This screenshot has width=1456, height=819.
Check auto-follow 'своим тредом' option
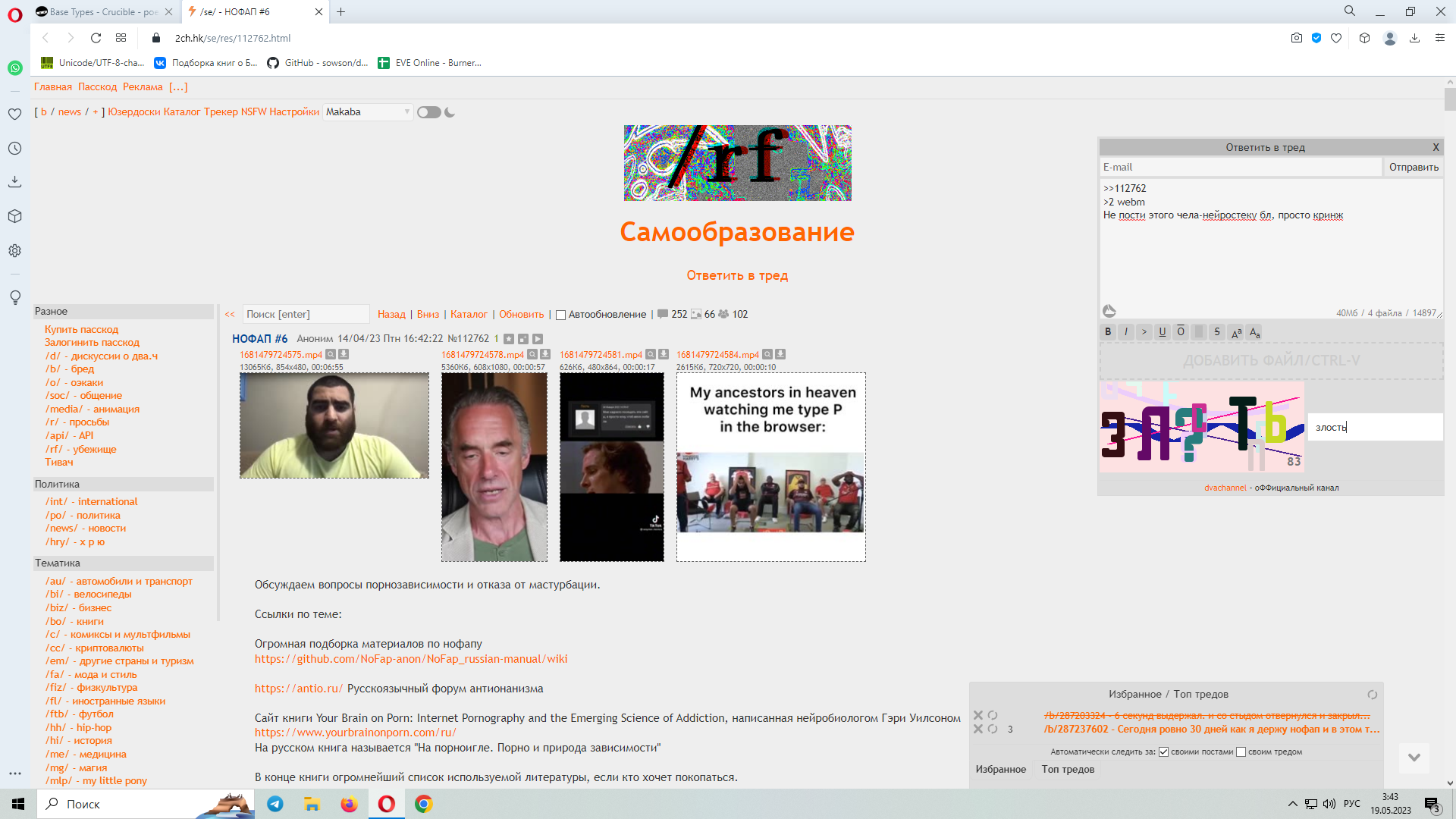(x=1241, y=752)
